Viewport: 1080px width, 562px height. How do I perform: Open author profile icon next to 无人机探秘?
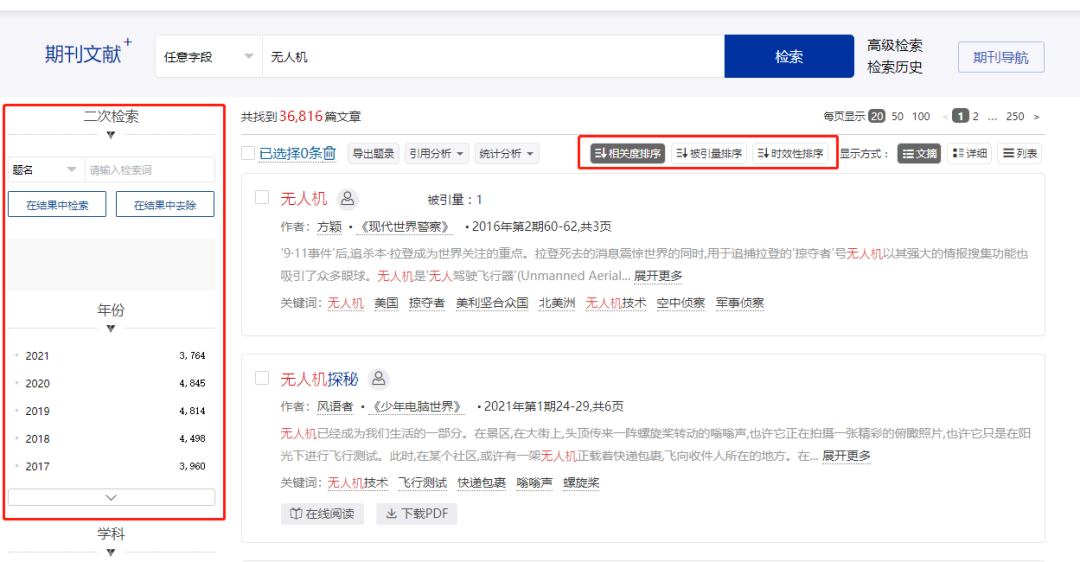(x=379, y=379)
